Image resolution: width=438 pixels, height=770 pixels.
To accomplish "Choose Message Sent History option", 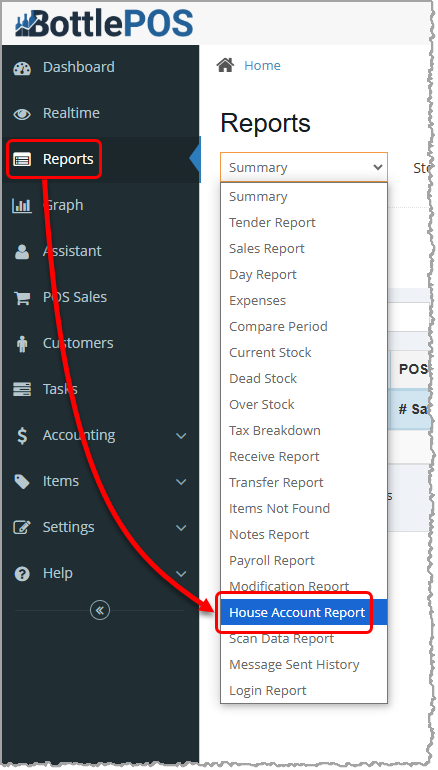I will [304, 665].
